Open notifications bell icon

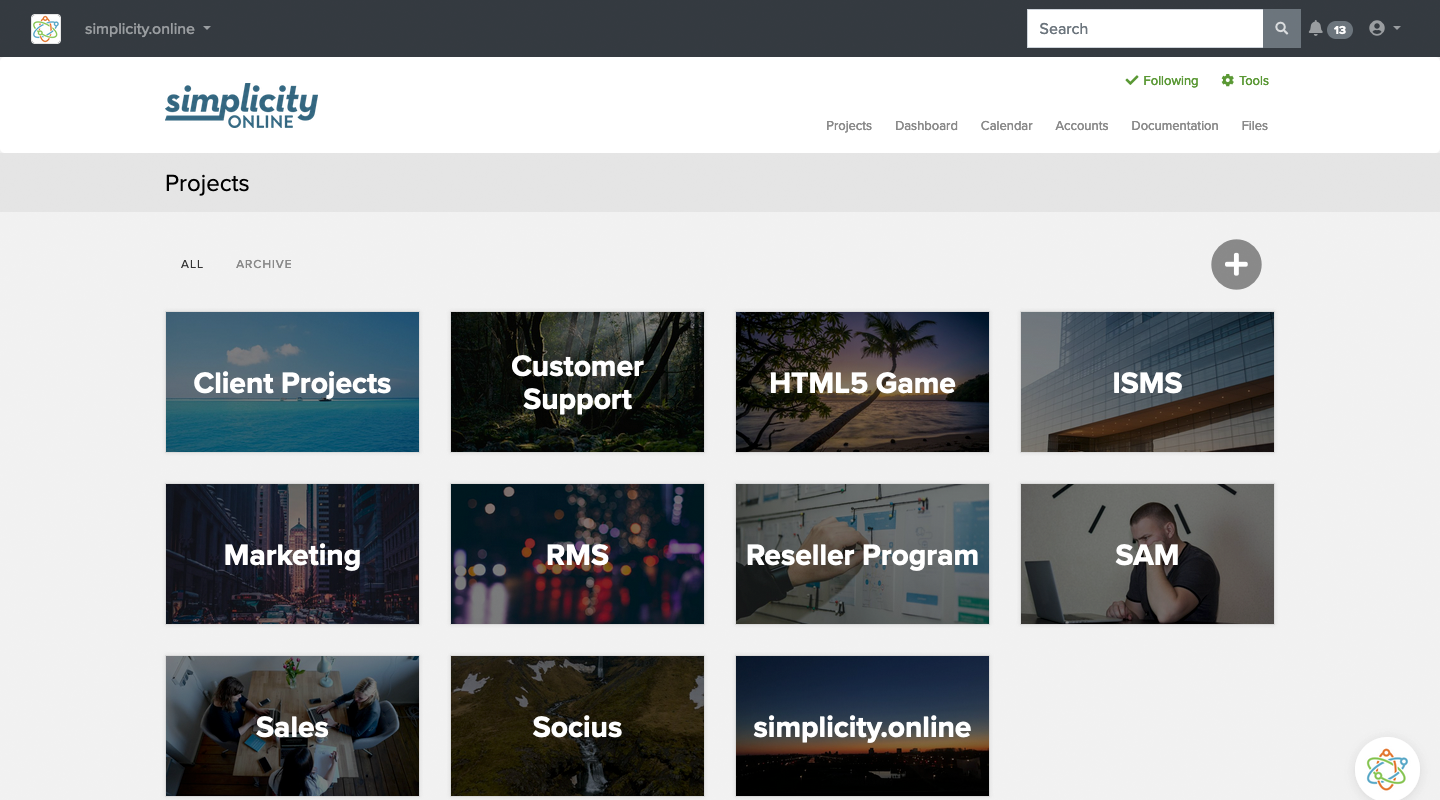(1316, 29)
